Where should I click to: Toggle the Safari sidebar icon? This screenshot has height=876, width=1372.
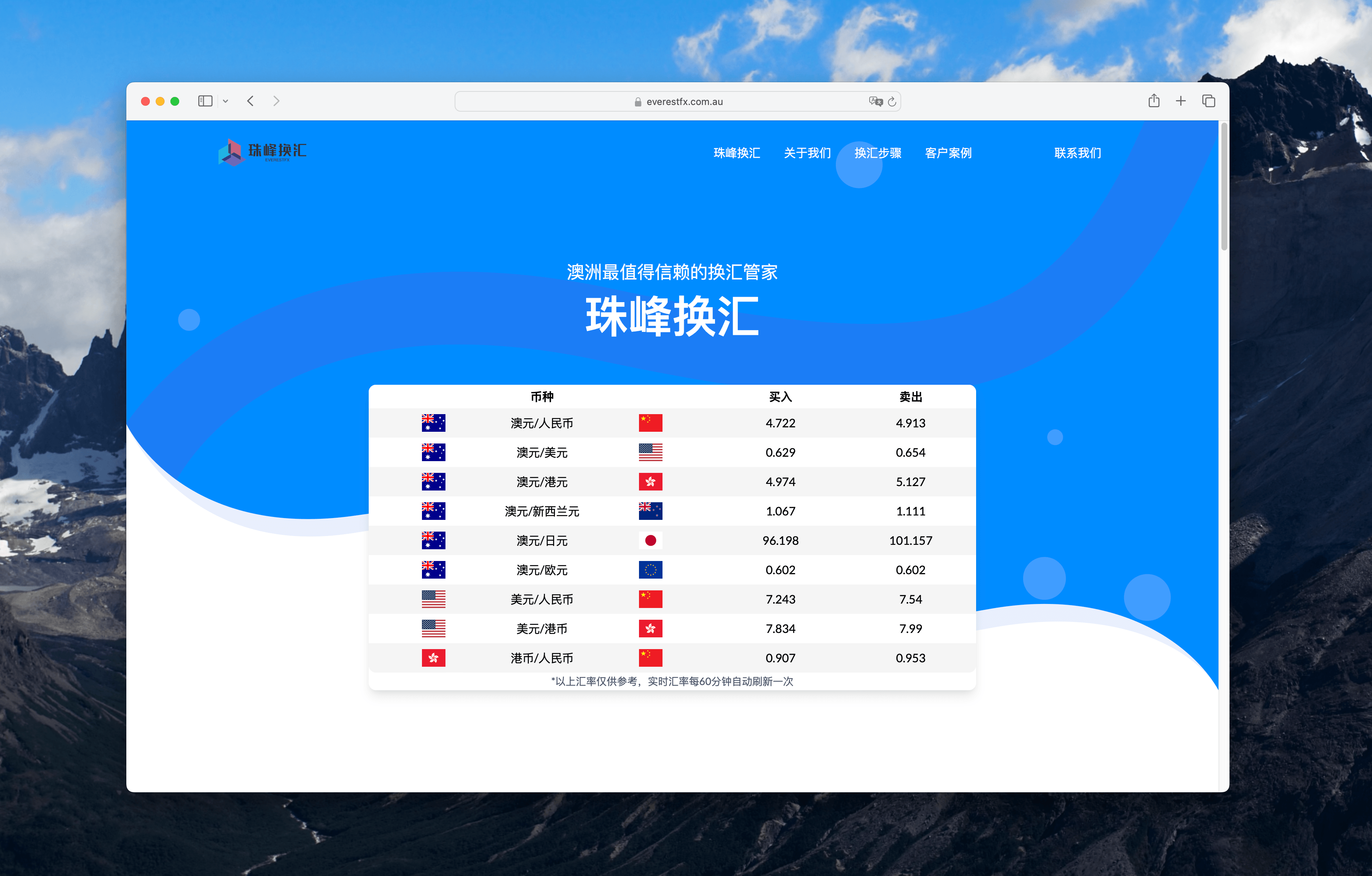205,101
